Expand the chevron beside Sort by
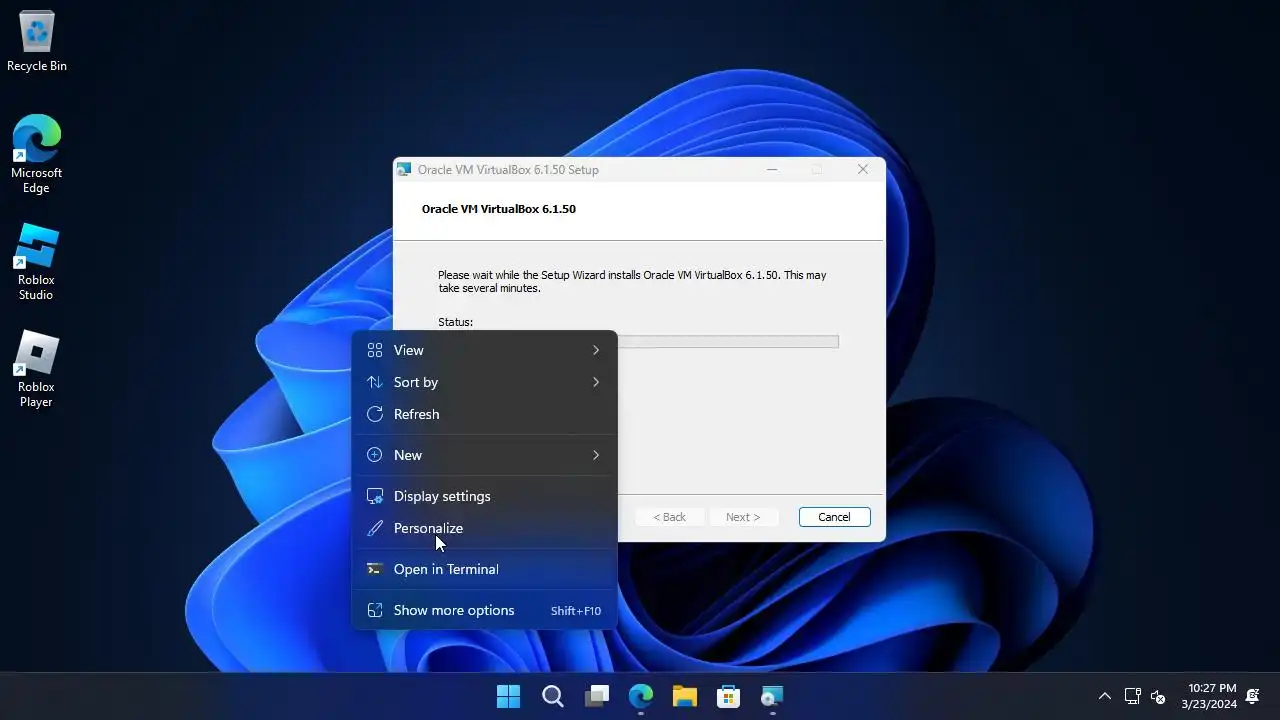The width and height of the screenshot is (1280, 720). coord(595,382)
